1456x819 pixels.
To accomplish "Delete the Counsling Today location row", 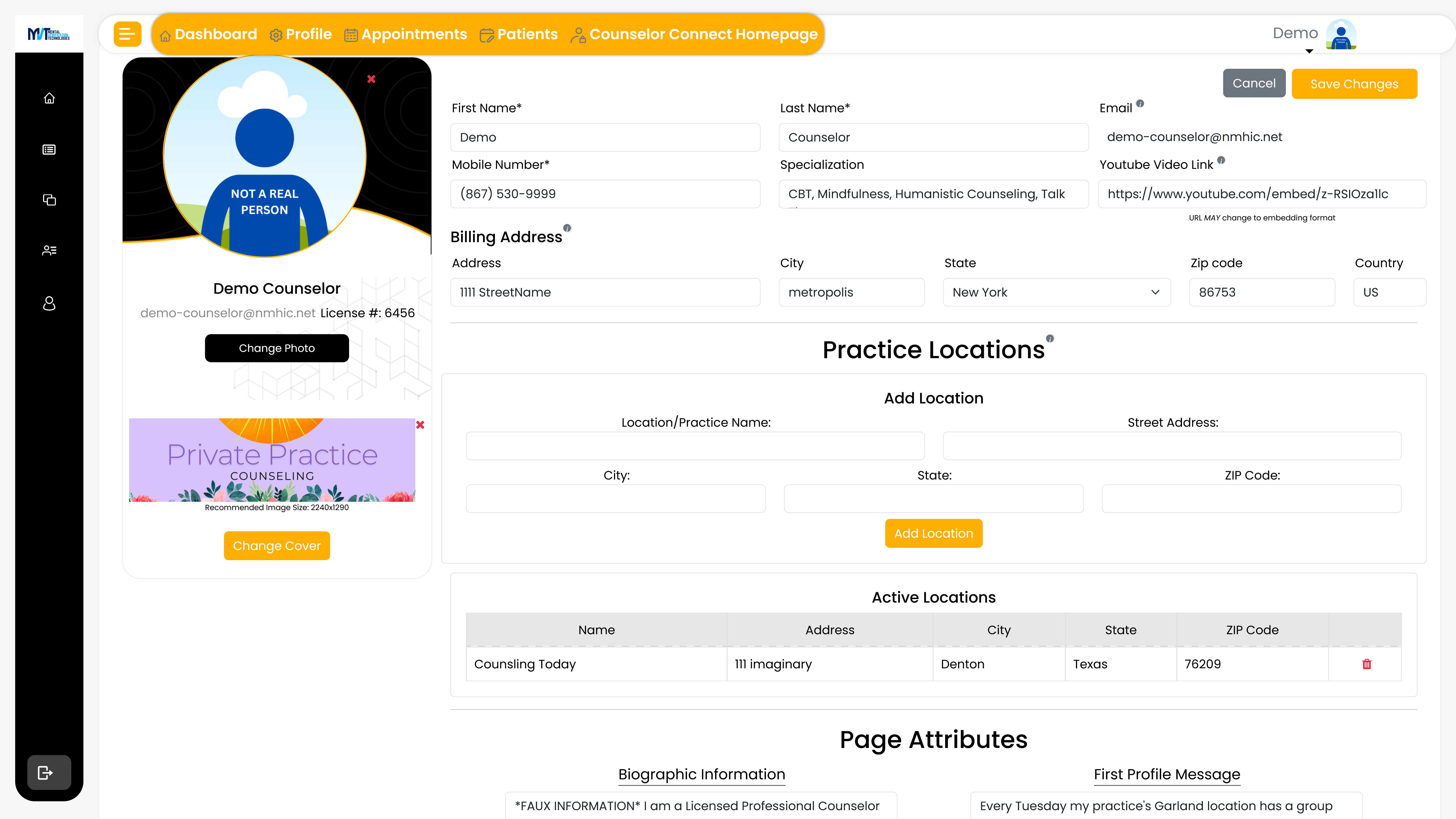I will pyautogui.click(x=1367, y=664).
